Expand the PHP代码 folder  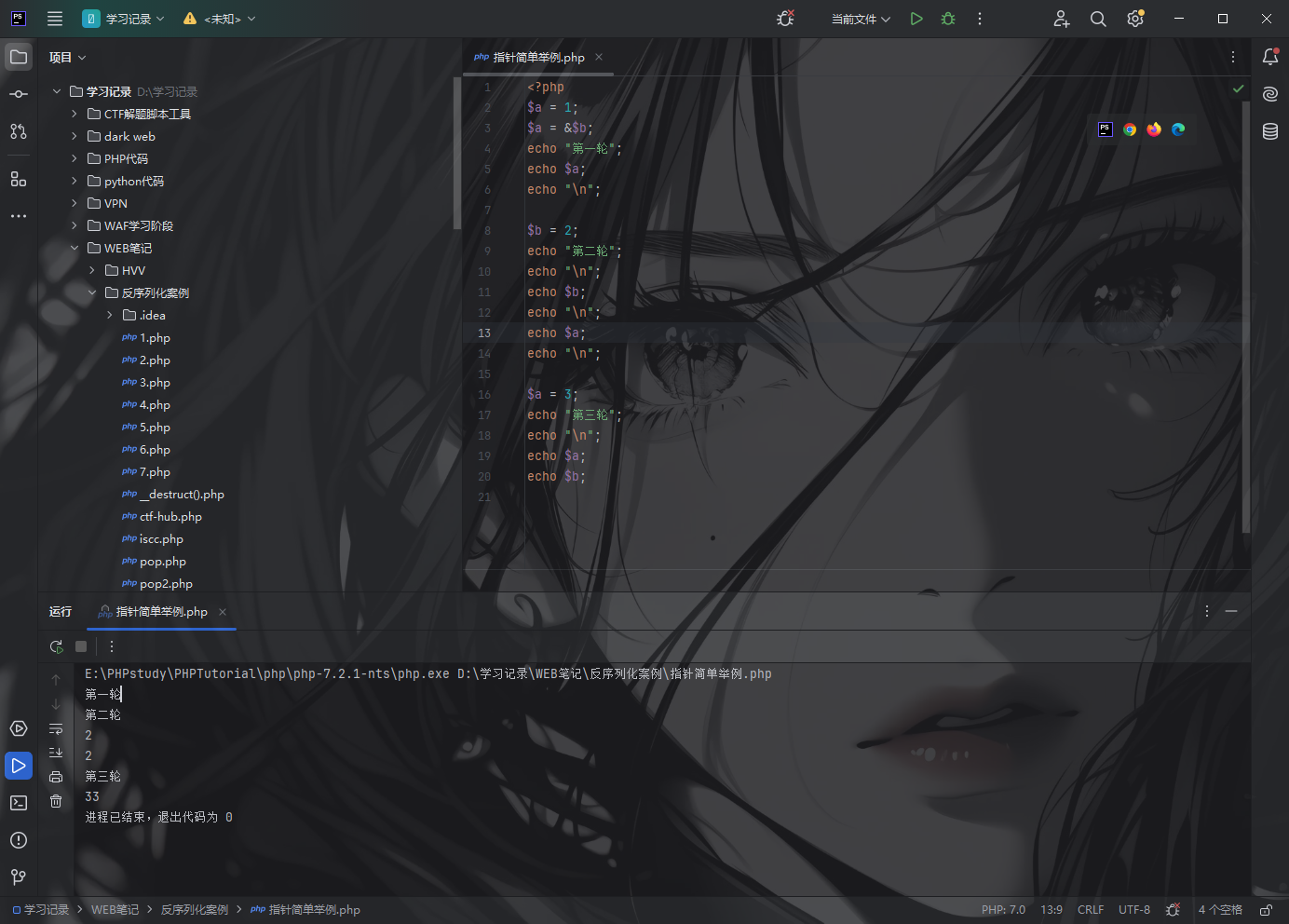[75, 158]
